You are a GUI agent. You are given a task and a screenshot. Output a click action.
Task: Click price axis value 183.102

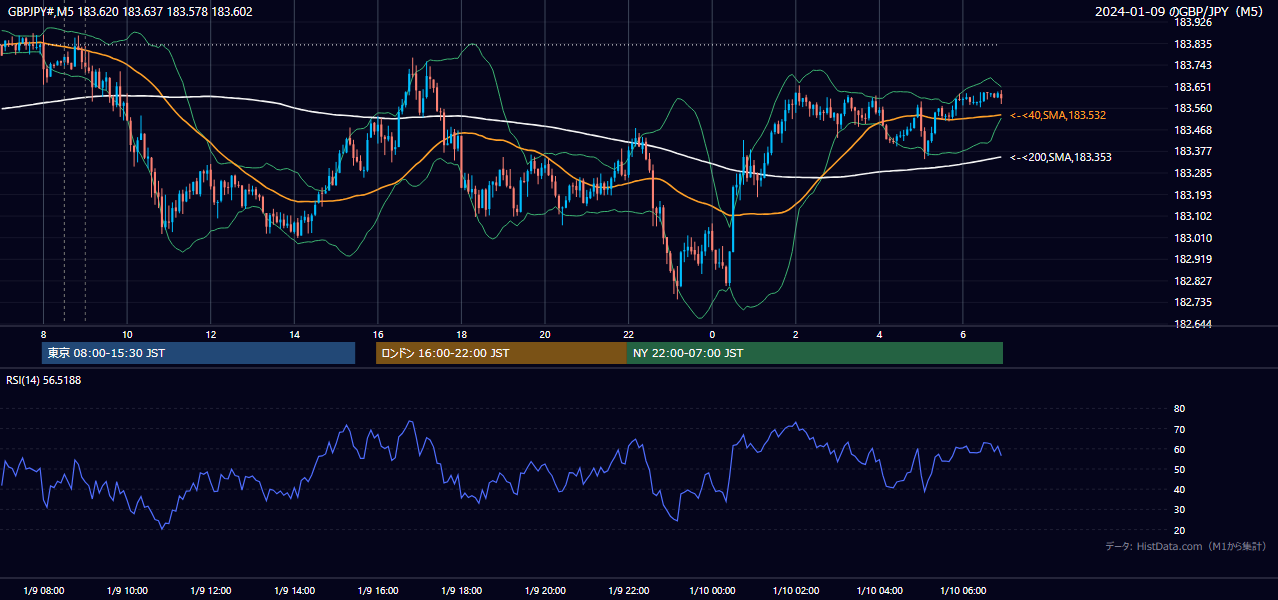[x=1192, y=216]
